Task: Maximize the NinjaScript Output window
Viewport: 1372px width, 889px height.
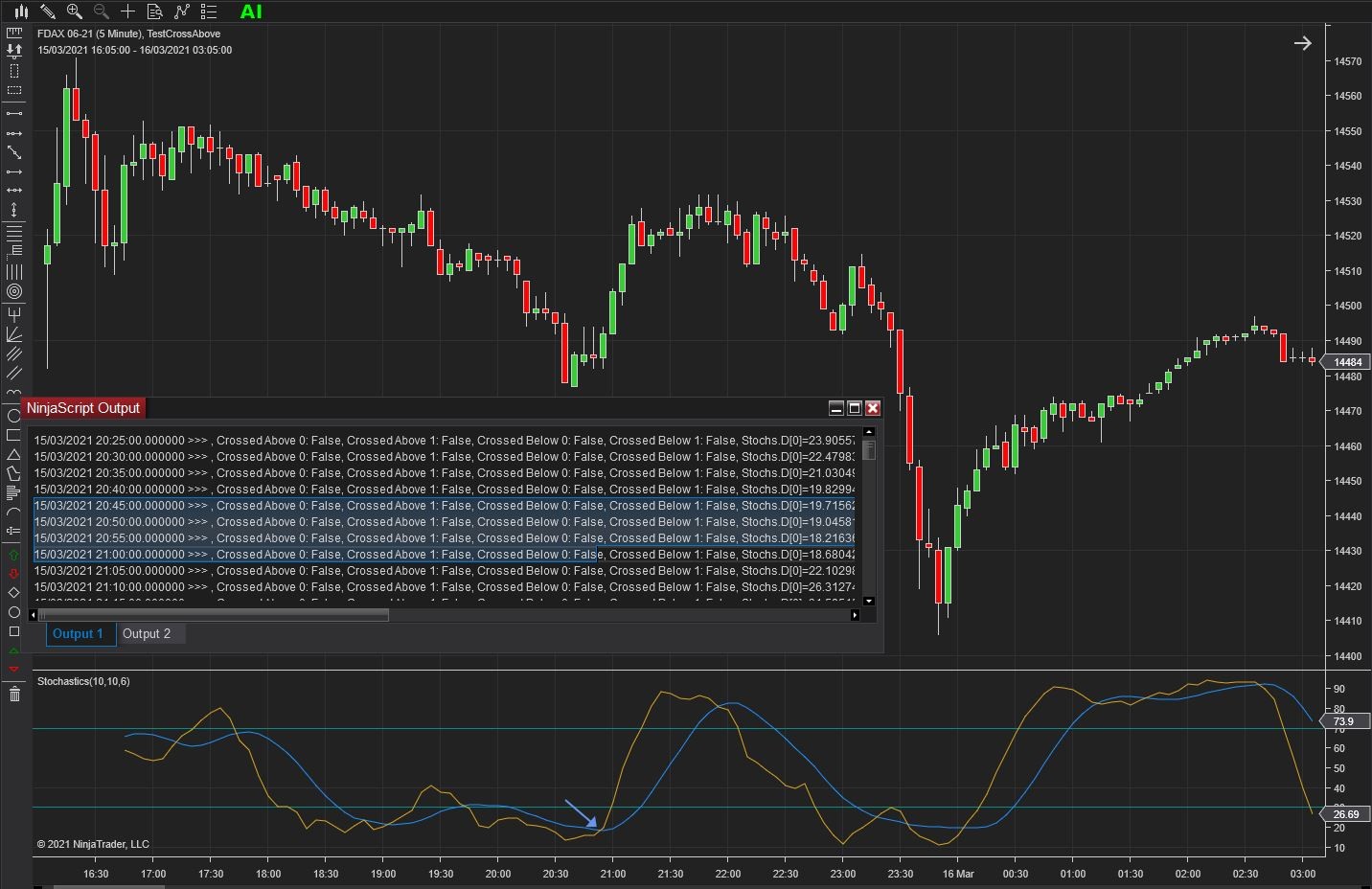Action: [x=855, y=408]
